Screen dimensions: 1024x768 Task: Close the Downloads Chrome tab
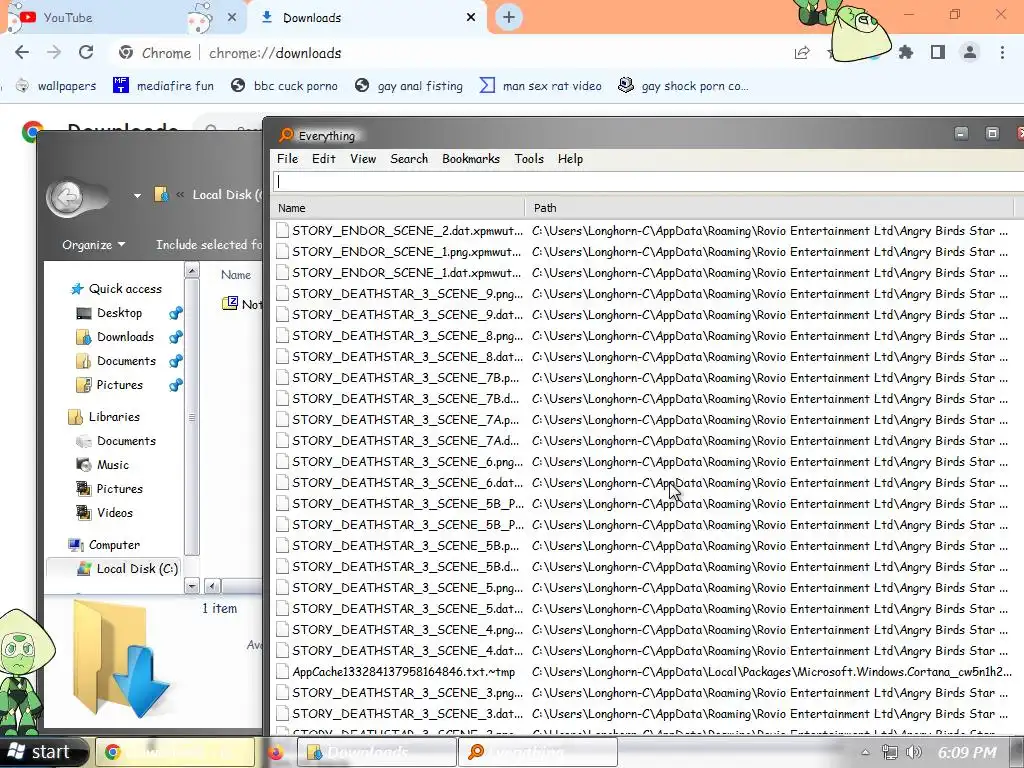pyautogui.click(x=471, y=18)
